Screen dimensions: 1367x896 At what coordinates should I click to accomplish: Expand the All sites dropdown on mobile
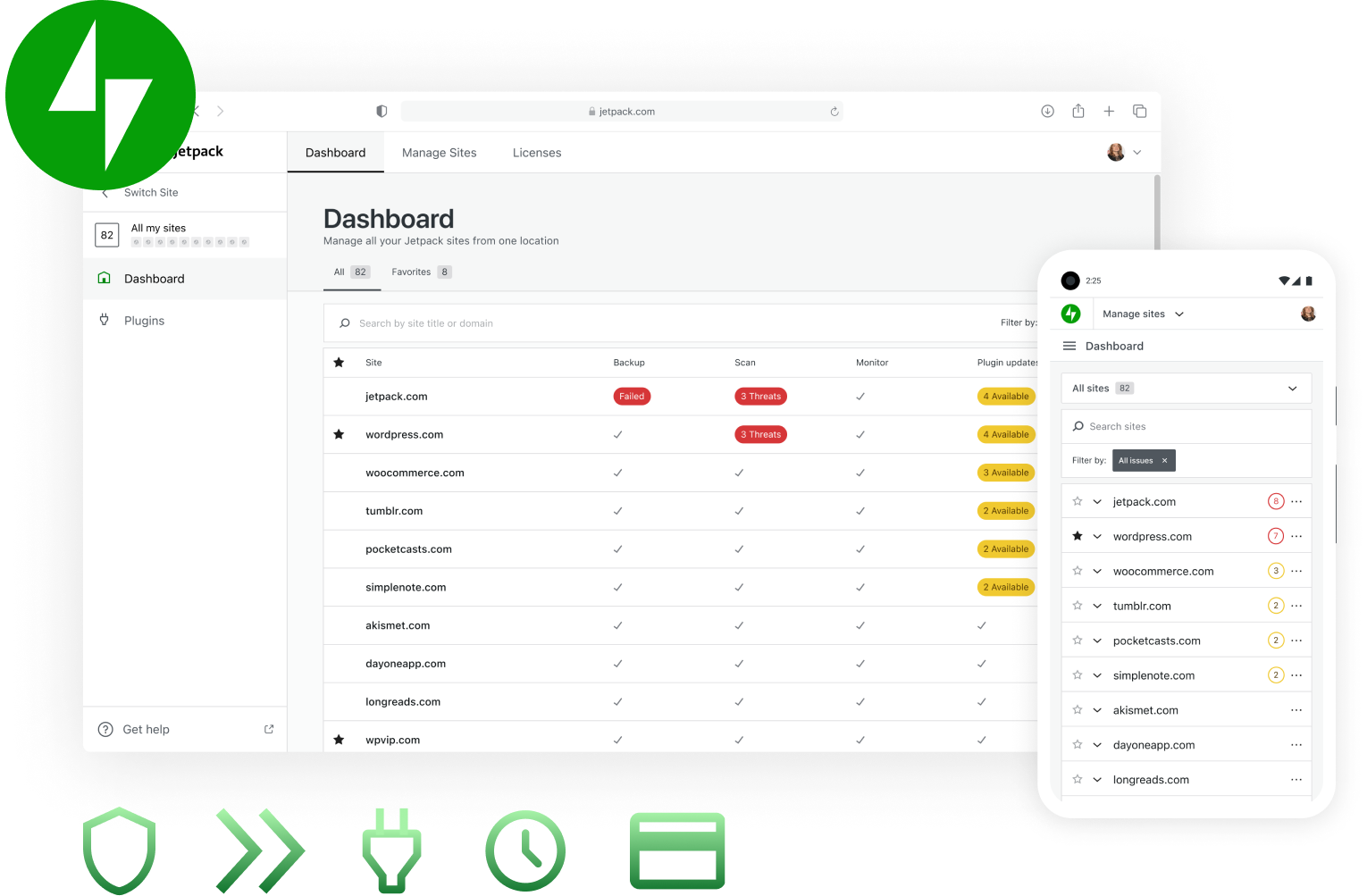[x=1291, y=389]
